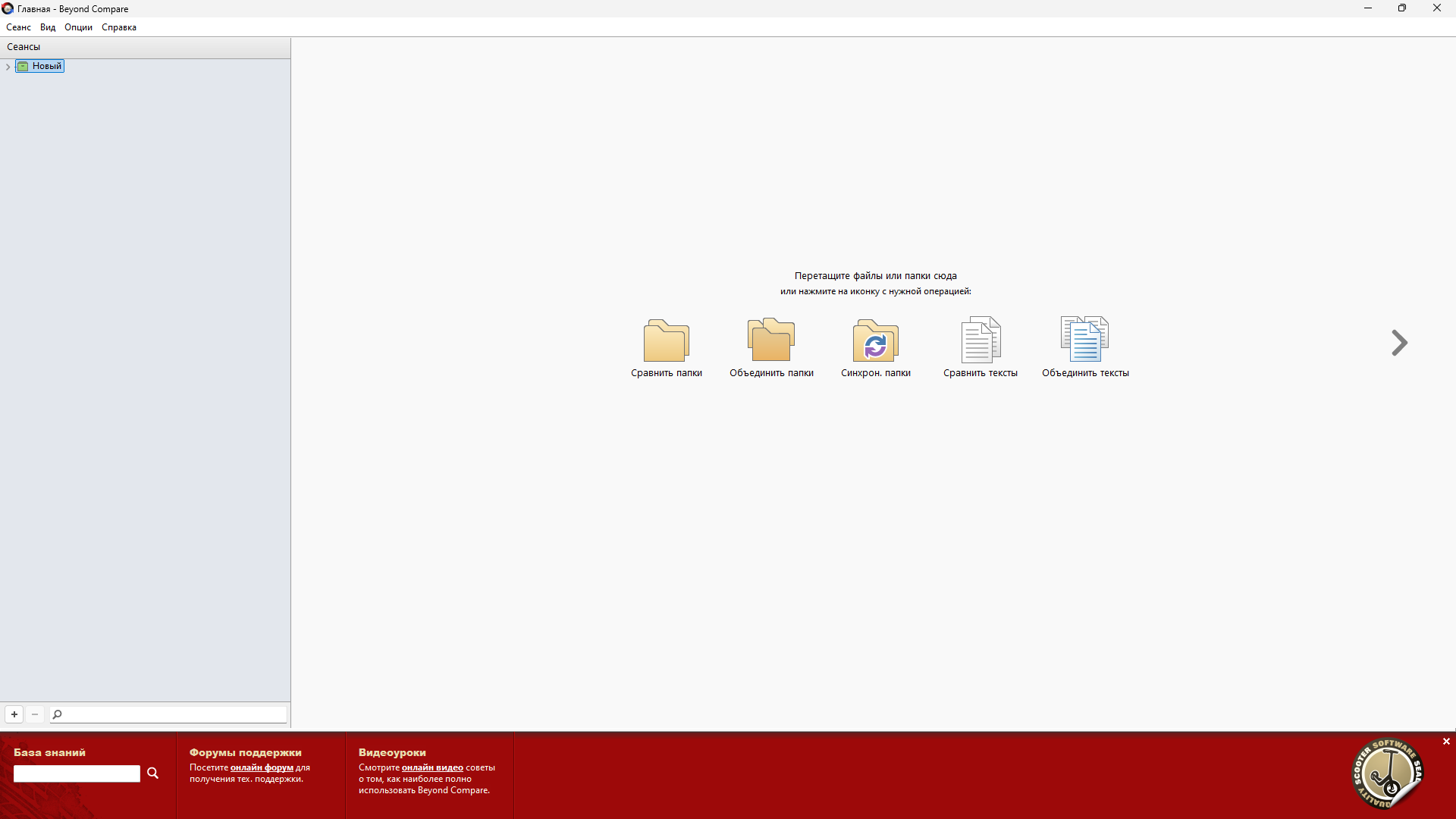Screen dimensions: 1456x819
Task: Launch the Объединить папки folder merge icon
Action: click(x=770, y=340)
